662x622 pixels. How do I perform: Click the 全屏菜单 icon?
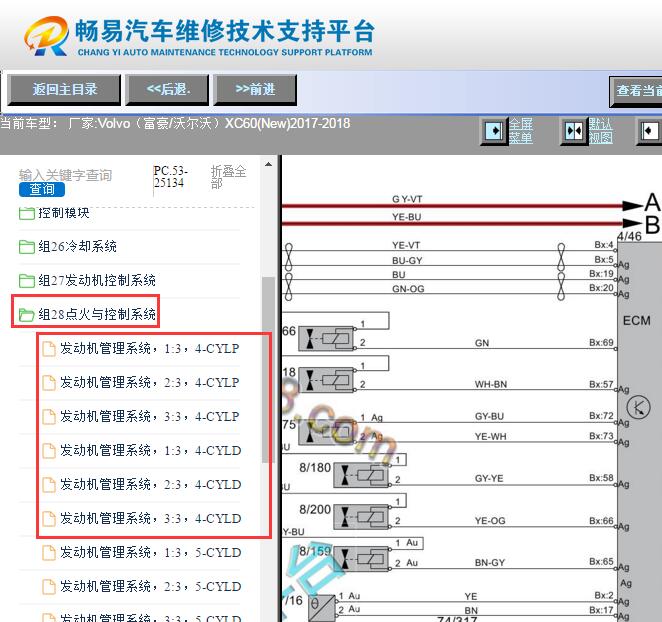click(x=494, y=131)
